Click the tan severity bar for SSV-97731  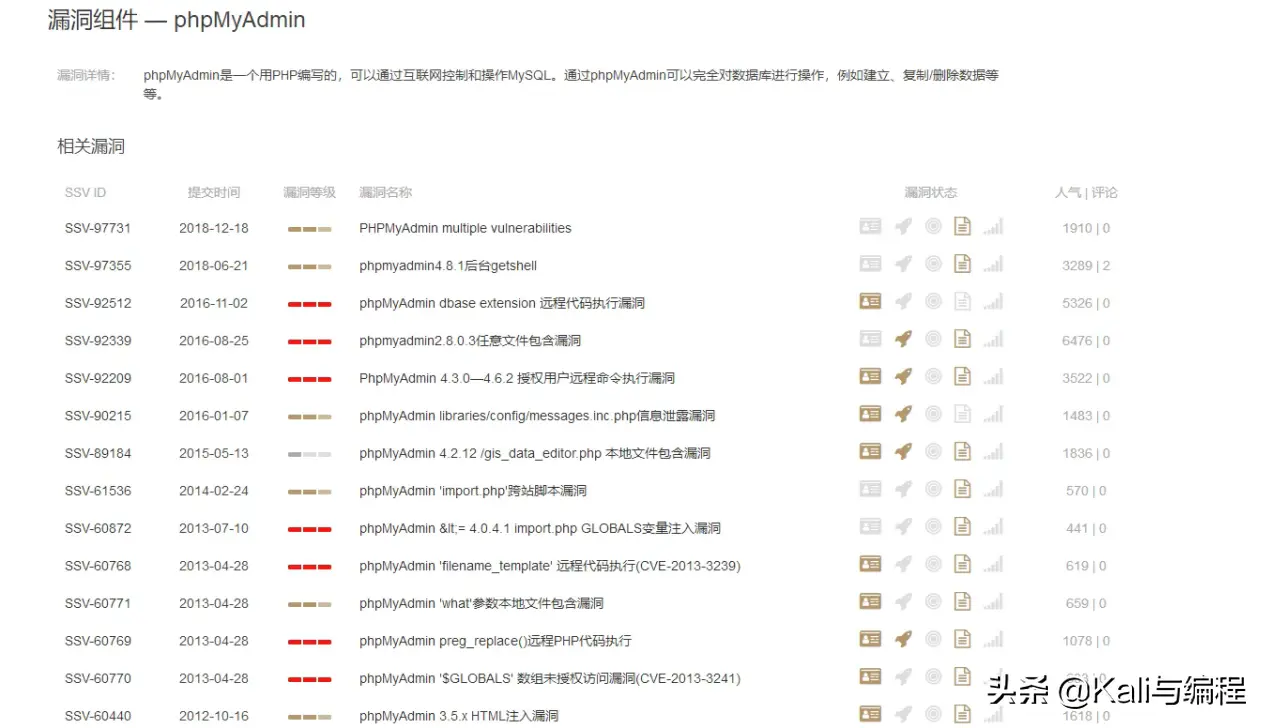[x=309, y=229]
